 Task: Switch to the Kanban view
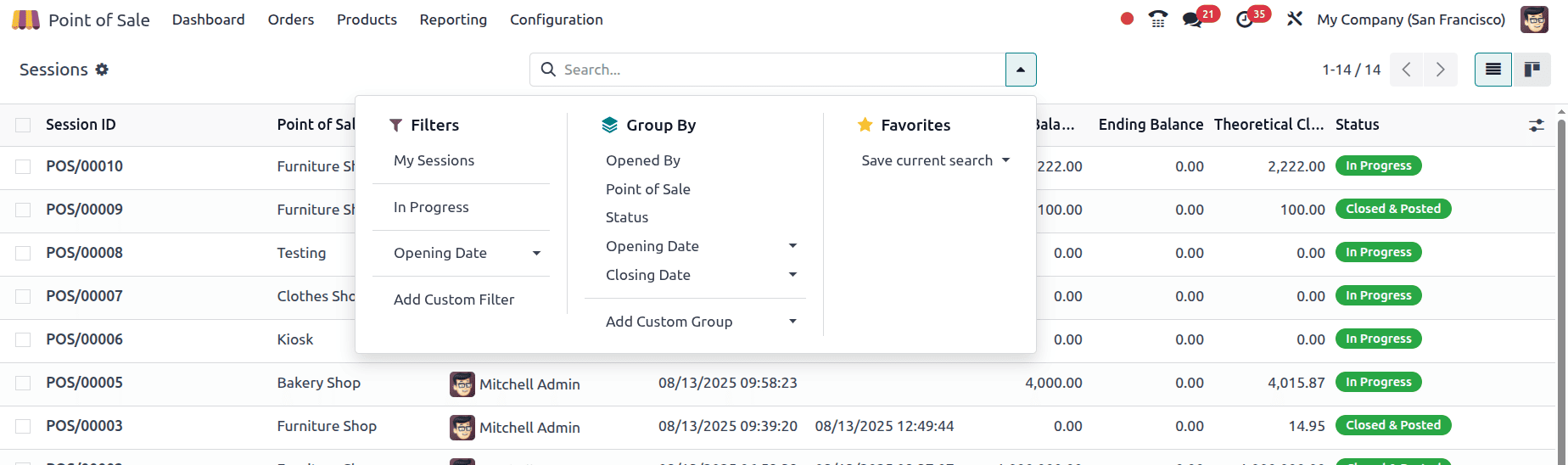pos(1532,70)
